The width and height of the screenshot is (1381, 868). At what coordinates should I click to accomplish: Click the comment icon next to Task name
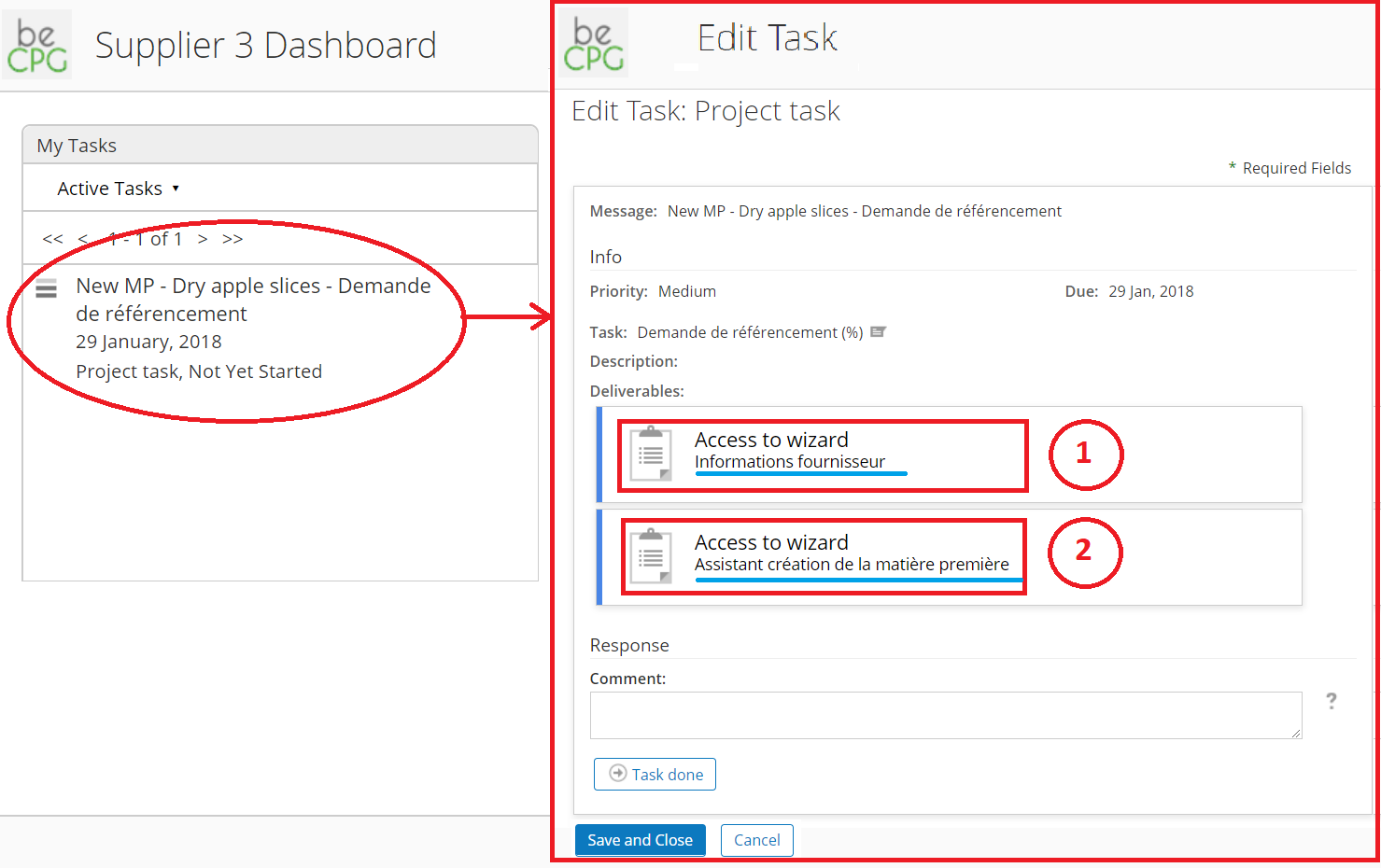(878, 332)
